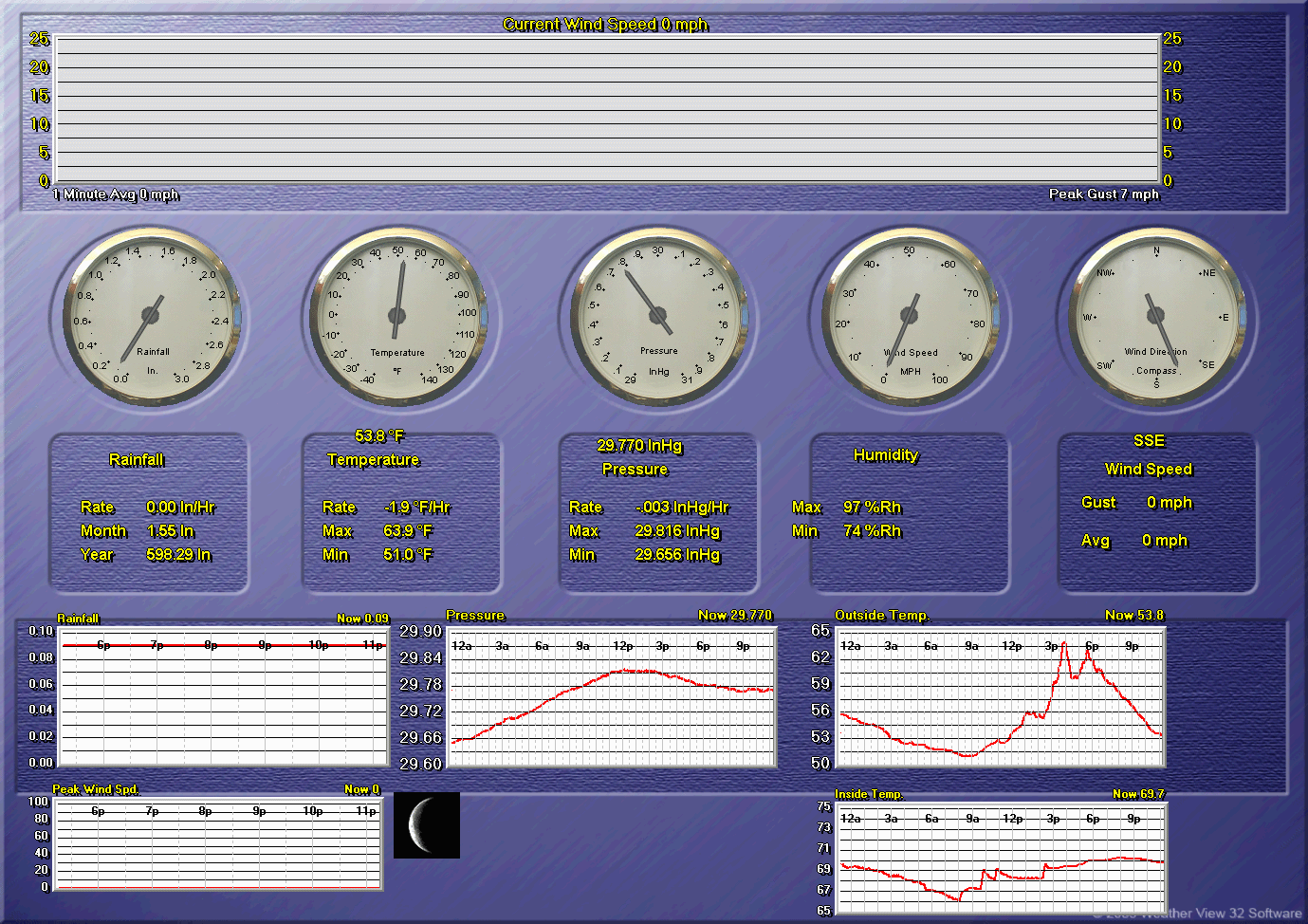
Task: Click the 29.770 InHg pressure reading
Action: (639, 446)
